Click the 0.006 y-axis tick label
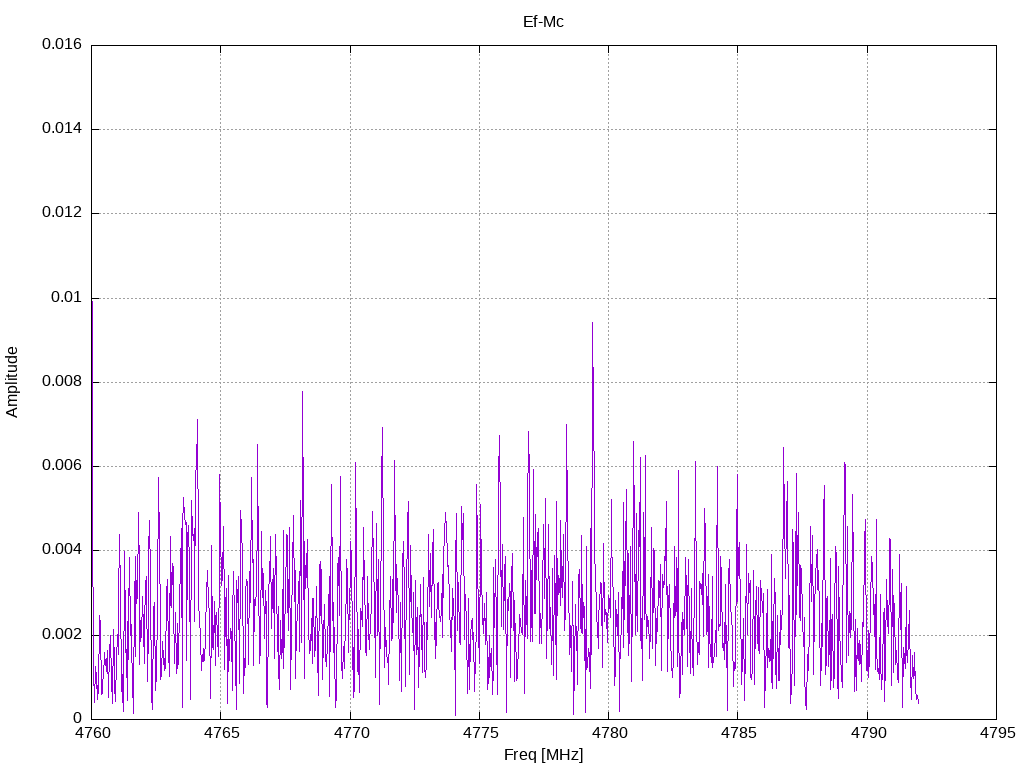 [x=61, y=466]
